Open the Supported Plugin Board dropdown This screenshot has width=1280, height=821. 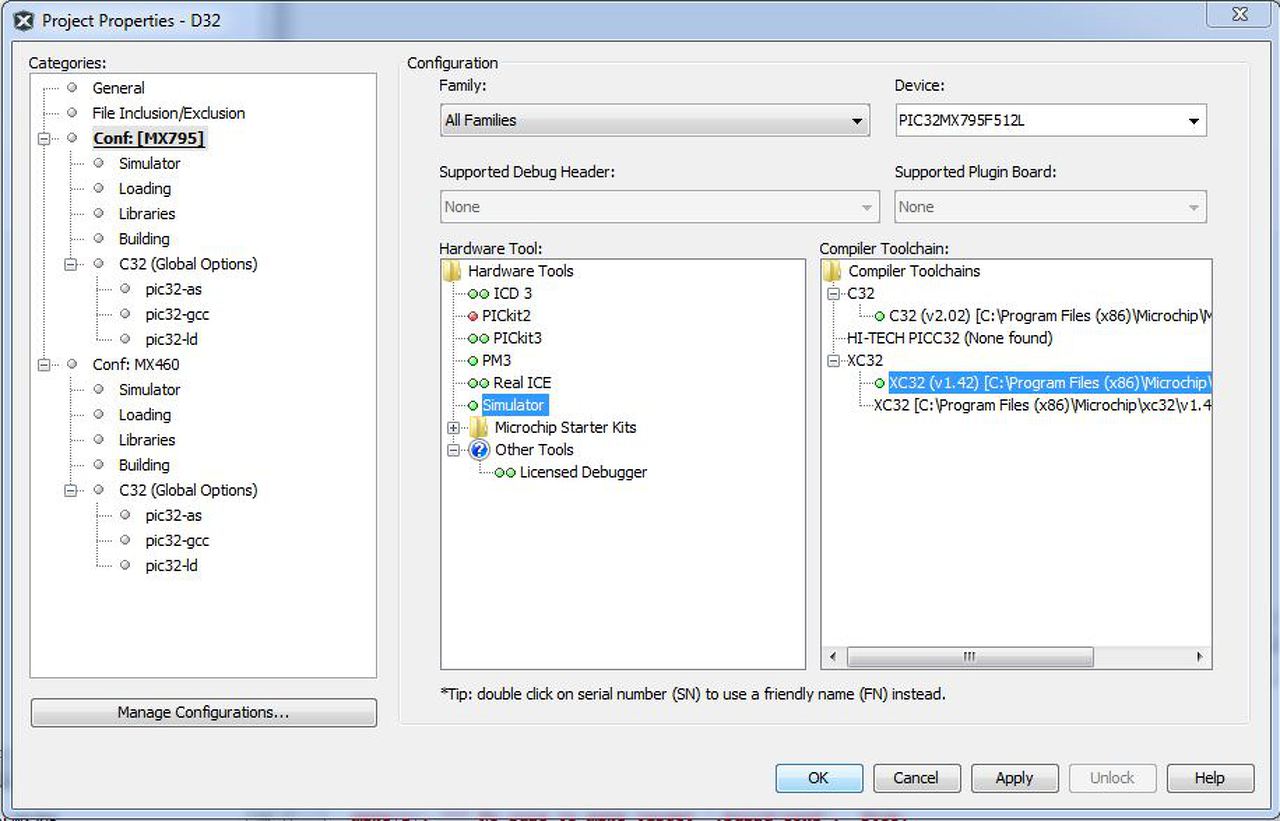pos(1050,207)
